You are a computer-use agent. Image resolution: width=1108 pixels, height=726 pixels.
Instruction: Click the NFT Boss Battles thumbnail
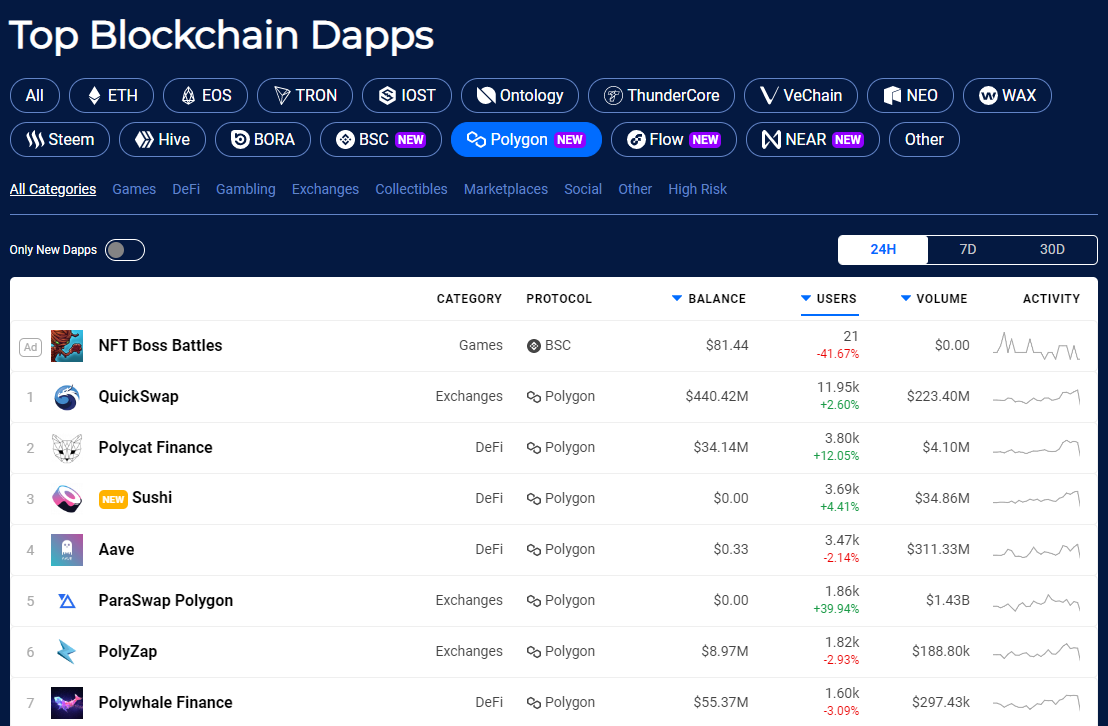[x=66, y=346]
